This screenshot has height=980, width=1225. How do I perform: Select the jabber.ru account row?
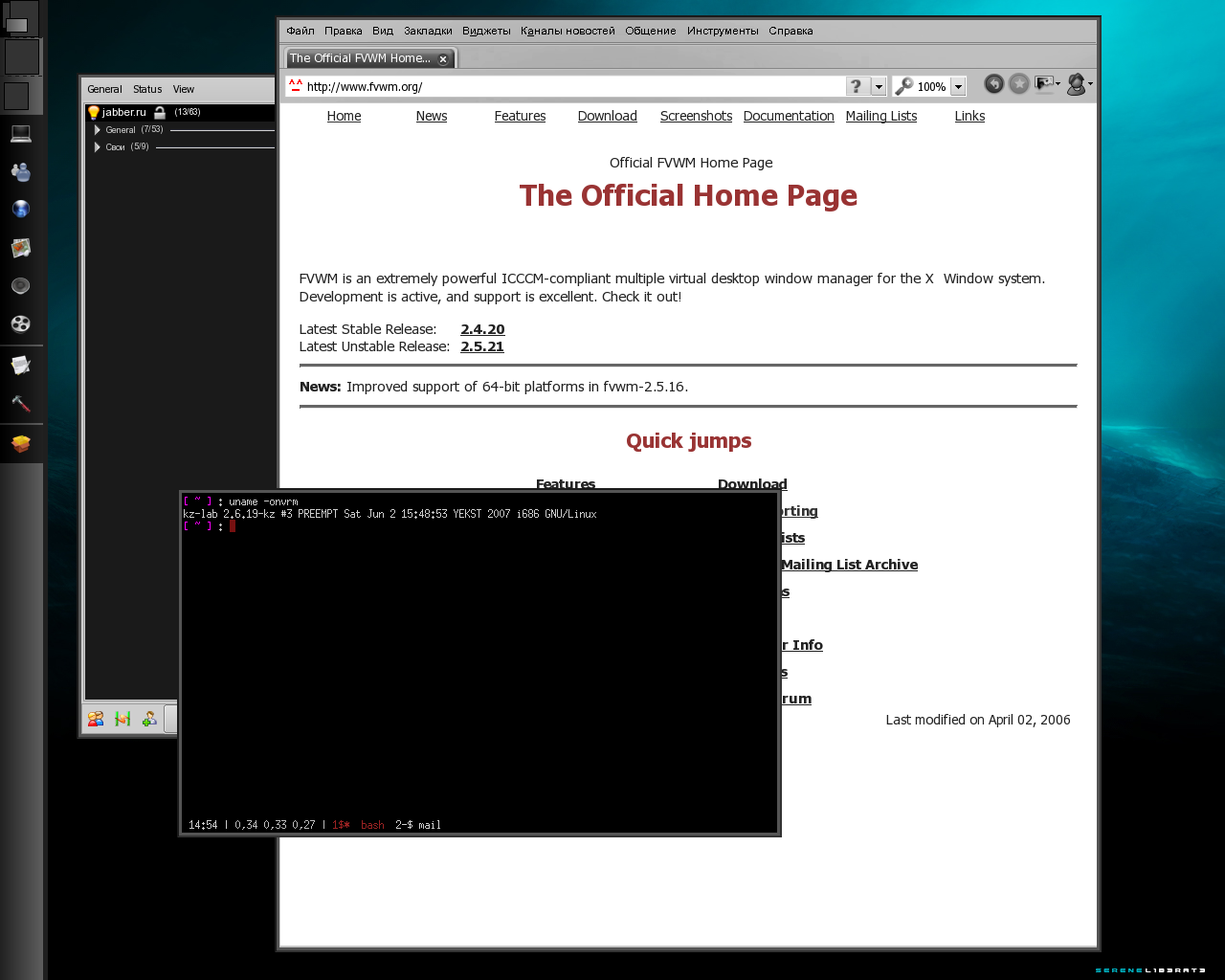pos(180,113)
